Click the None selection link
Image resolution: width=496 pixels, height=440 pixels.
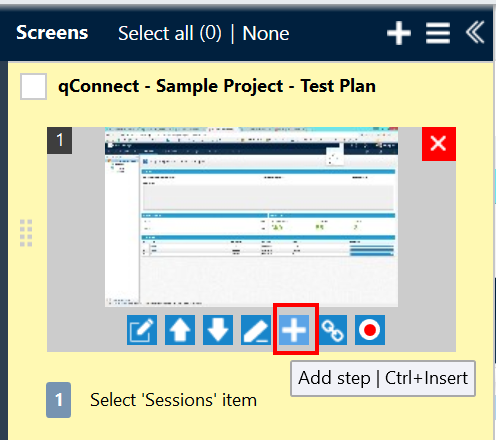coord(266,33)
